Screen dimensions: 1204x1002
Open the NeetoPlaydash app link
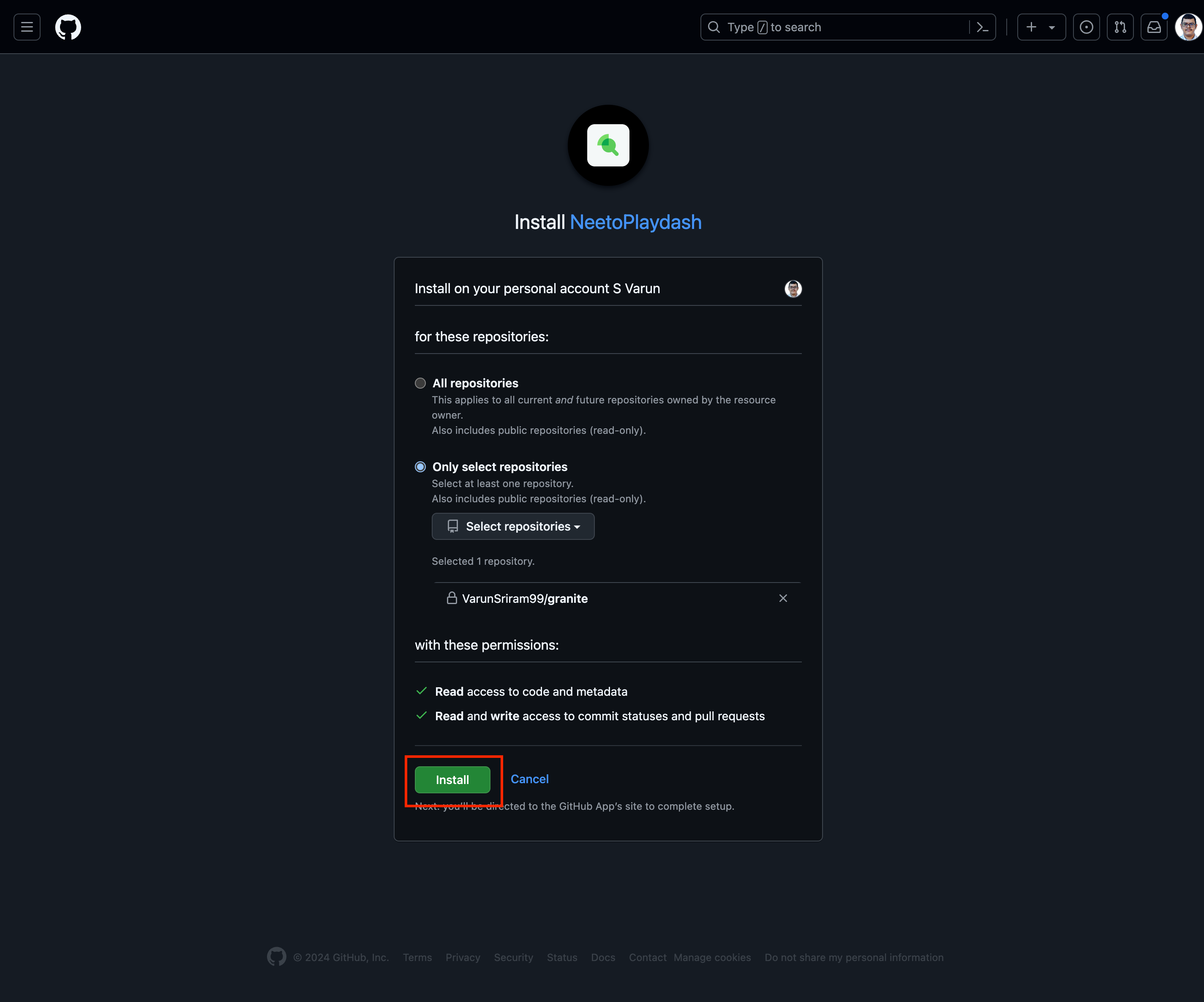point(636,222)
